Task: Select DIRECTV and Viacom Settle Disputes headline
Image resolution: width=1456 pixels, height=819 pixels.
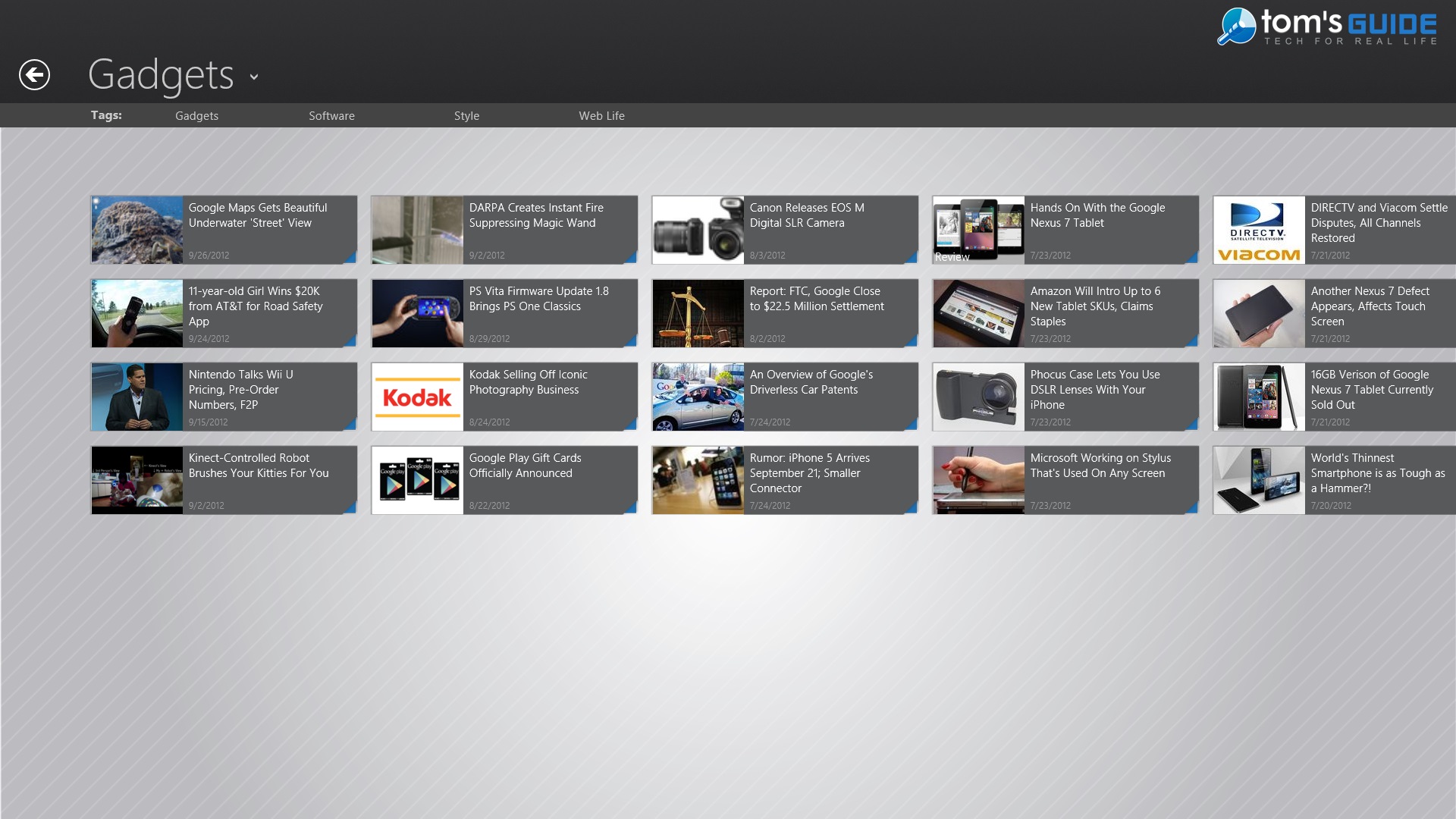Action: pos(1379,222)
